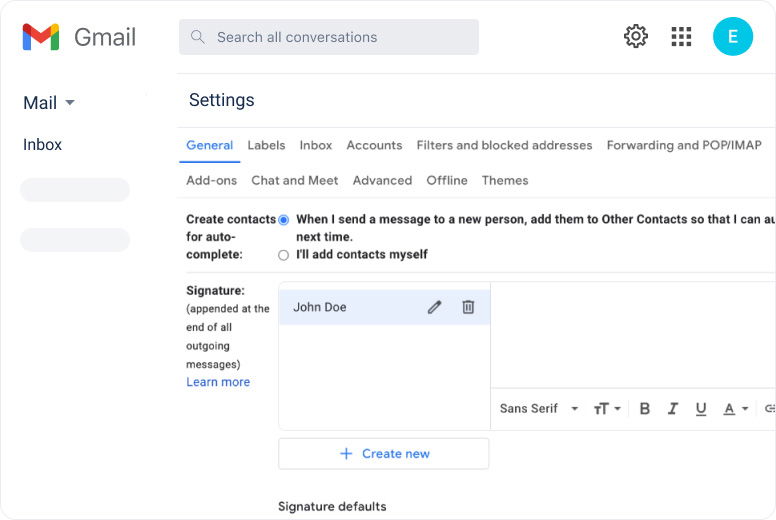Open the Learn more link under Signature
This screenshot has width=776, height=520.
(x=218, y=382)
